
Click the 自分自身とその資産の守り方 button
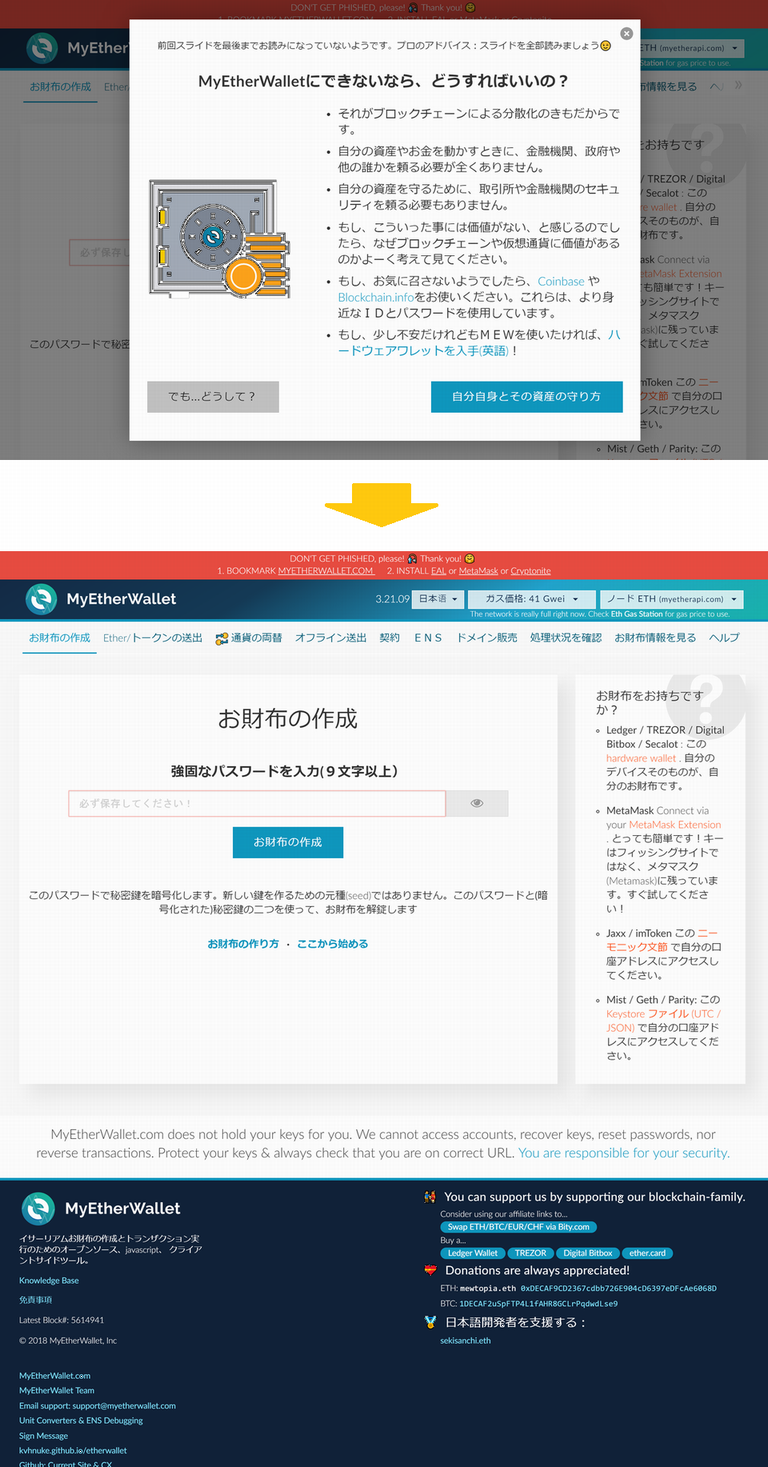click(x=526, y=397)
